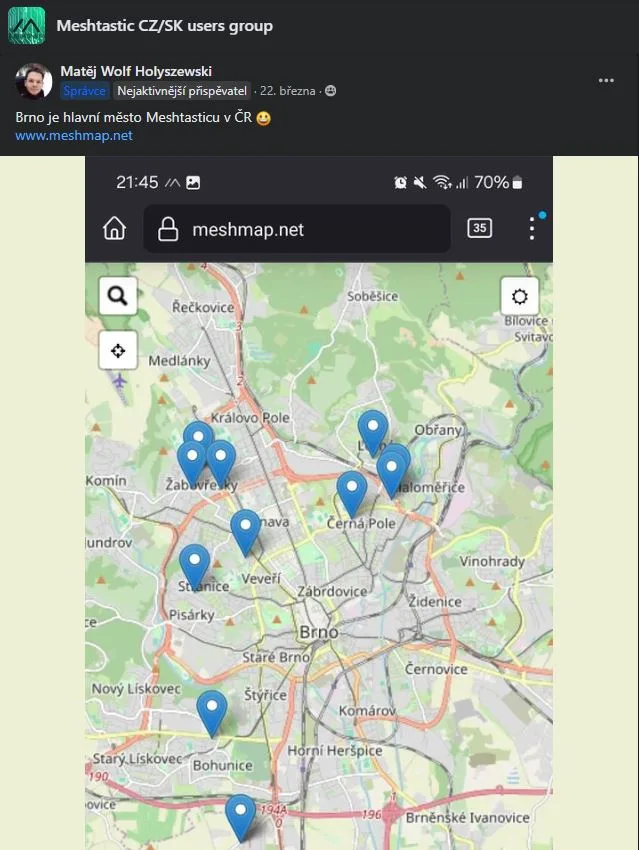The image size is (639, 850).
Task: Click the Staré Brno map label
Action: point(276,658)
